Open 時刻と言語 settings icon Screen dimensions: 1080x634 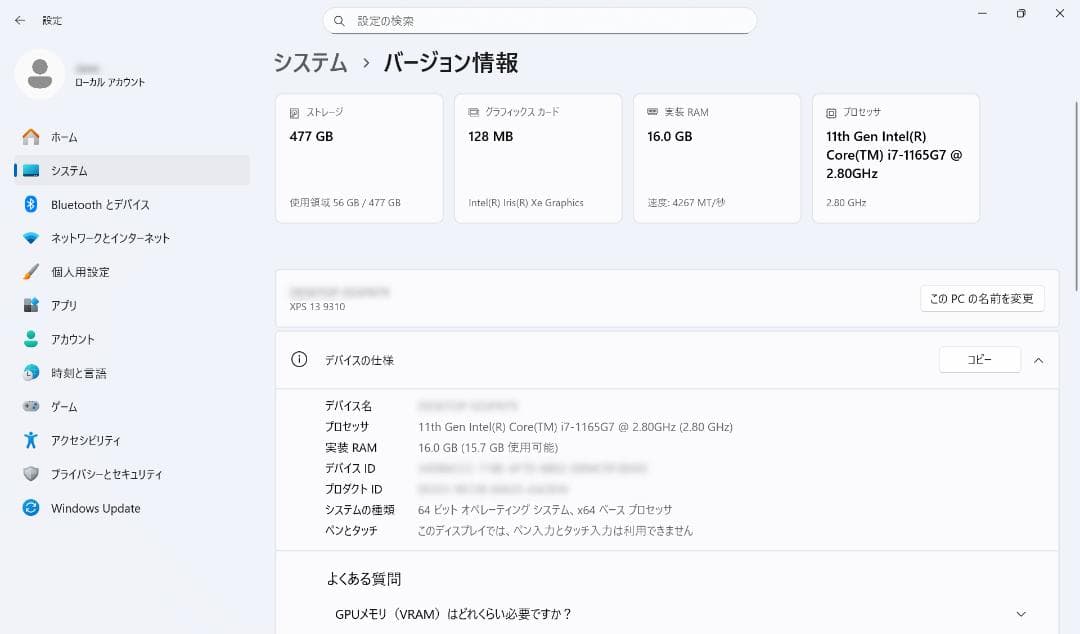(x=31, y=372)
